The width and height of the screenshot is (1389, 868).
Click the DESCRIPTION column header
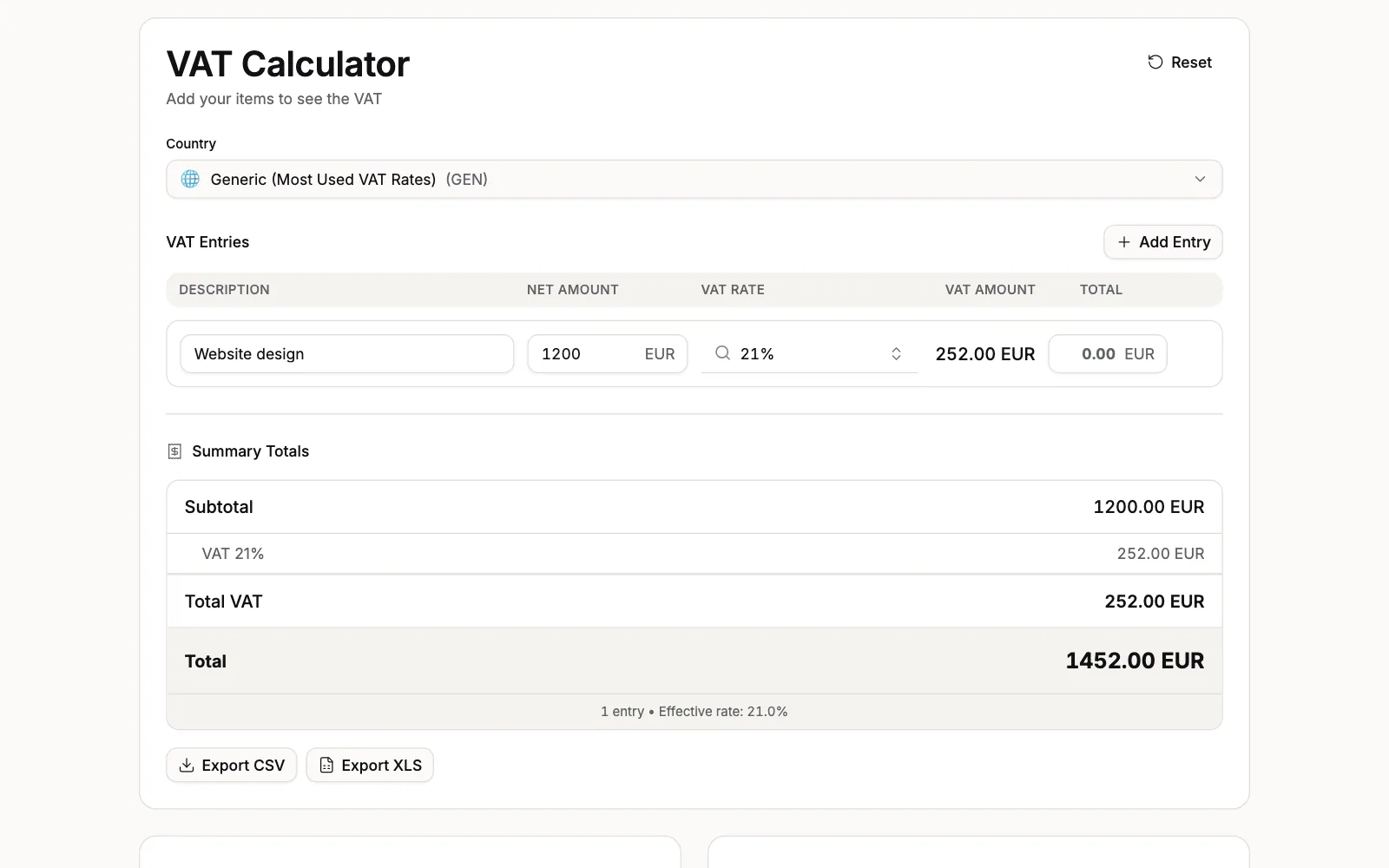point(224,290)
